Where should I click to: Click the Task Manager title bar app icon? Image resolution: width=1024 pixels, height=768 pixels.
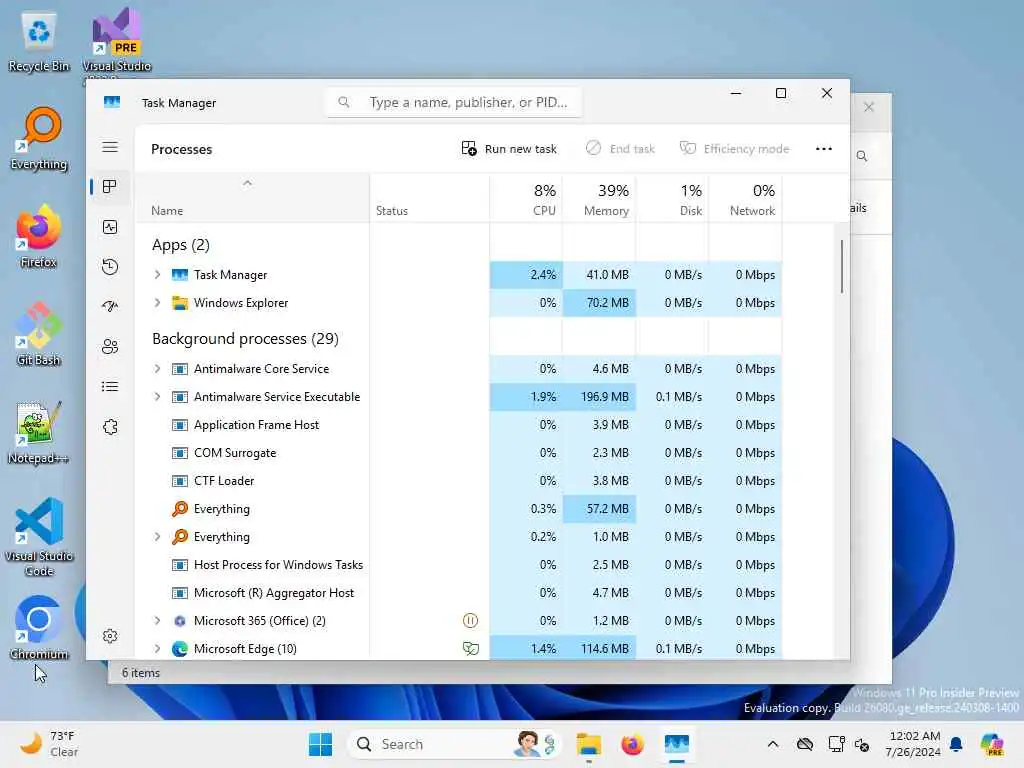(x=112, y=103)
